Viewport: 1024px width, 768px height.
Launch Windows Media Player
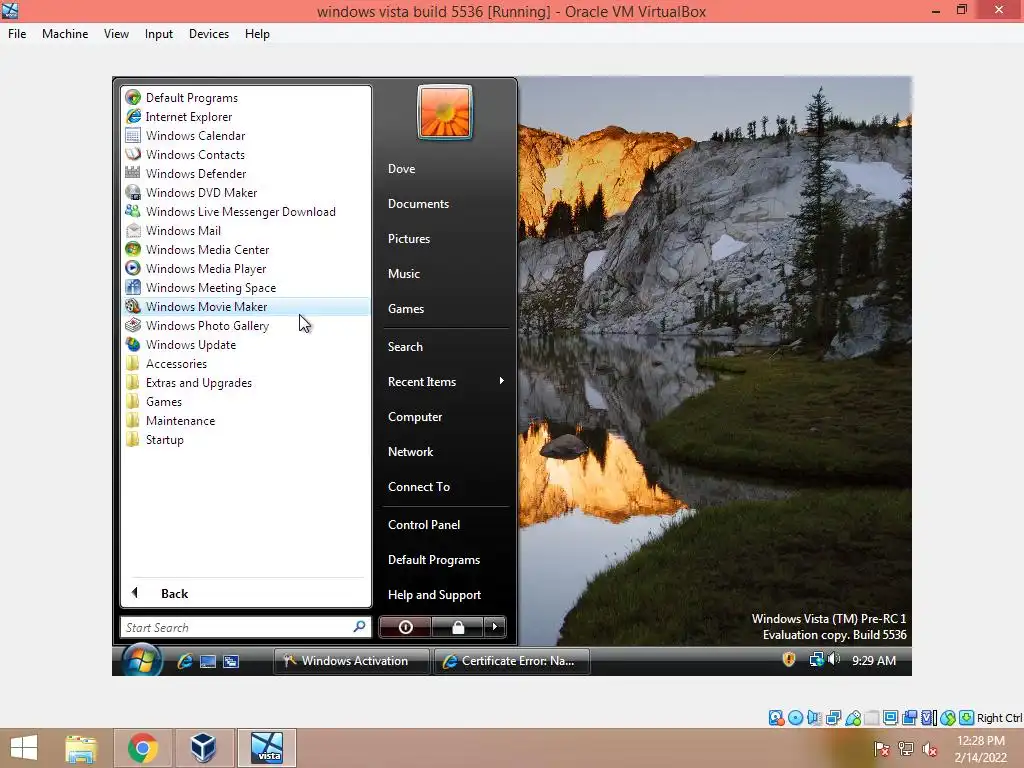click(246, 268)
